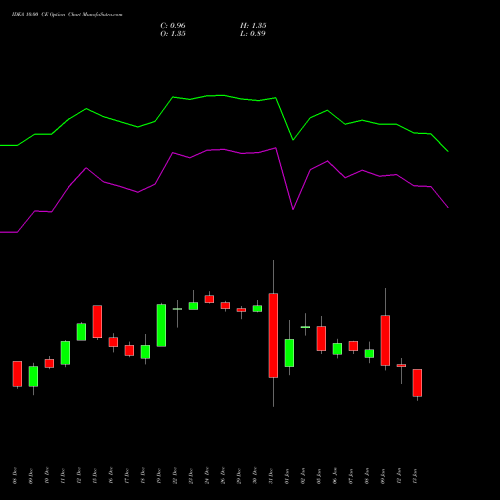Screen dimensions: 500x500
Task: Click the '13 Jan' date axis label
Action: click(415, 476)
